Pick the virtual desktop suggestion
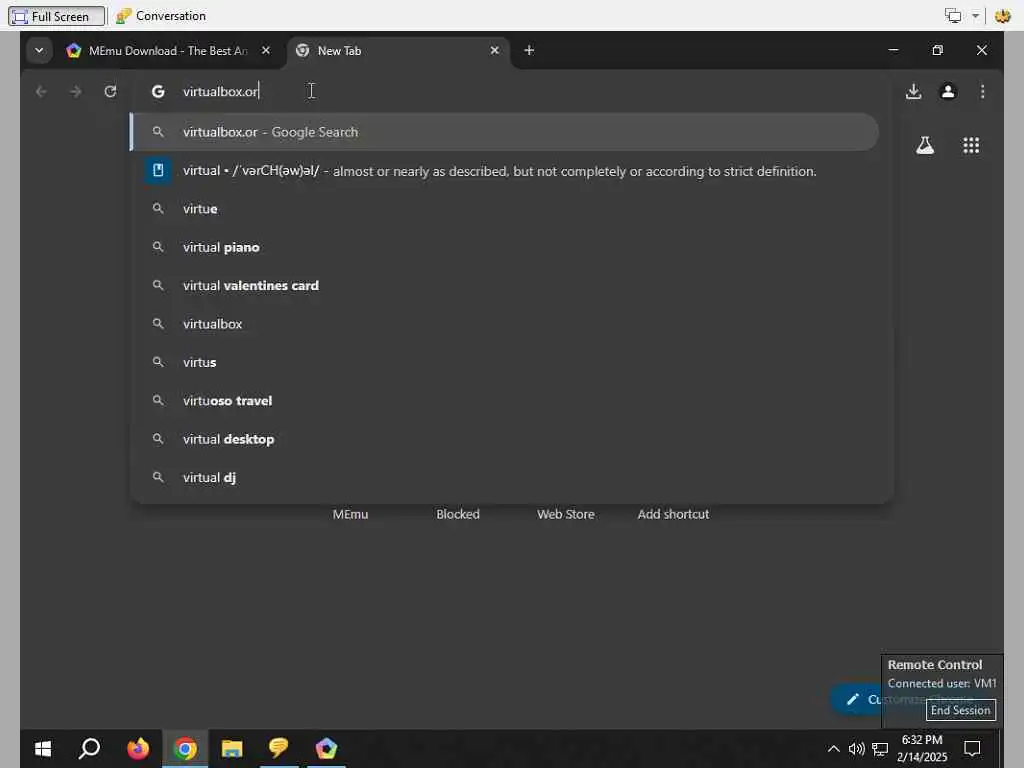Viewport: 1024px width, 768px height. coord(504,440)
